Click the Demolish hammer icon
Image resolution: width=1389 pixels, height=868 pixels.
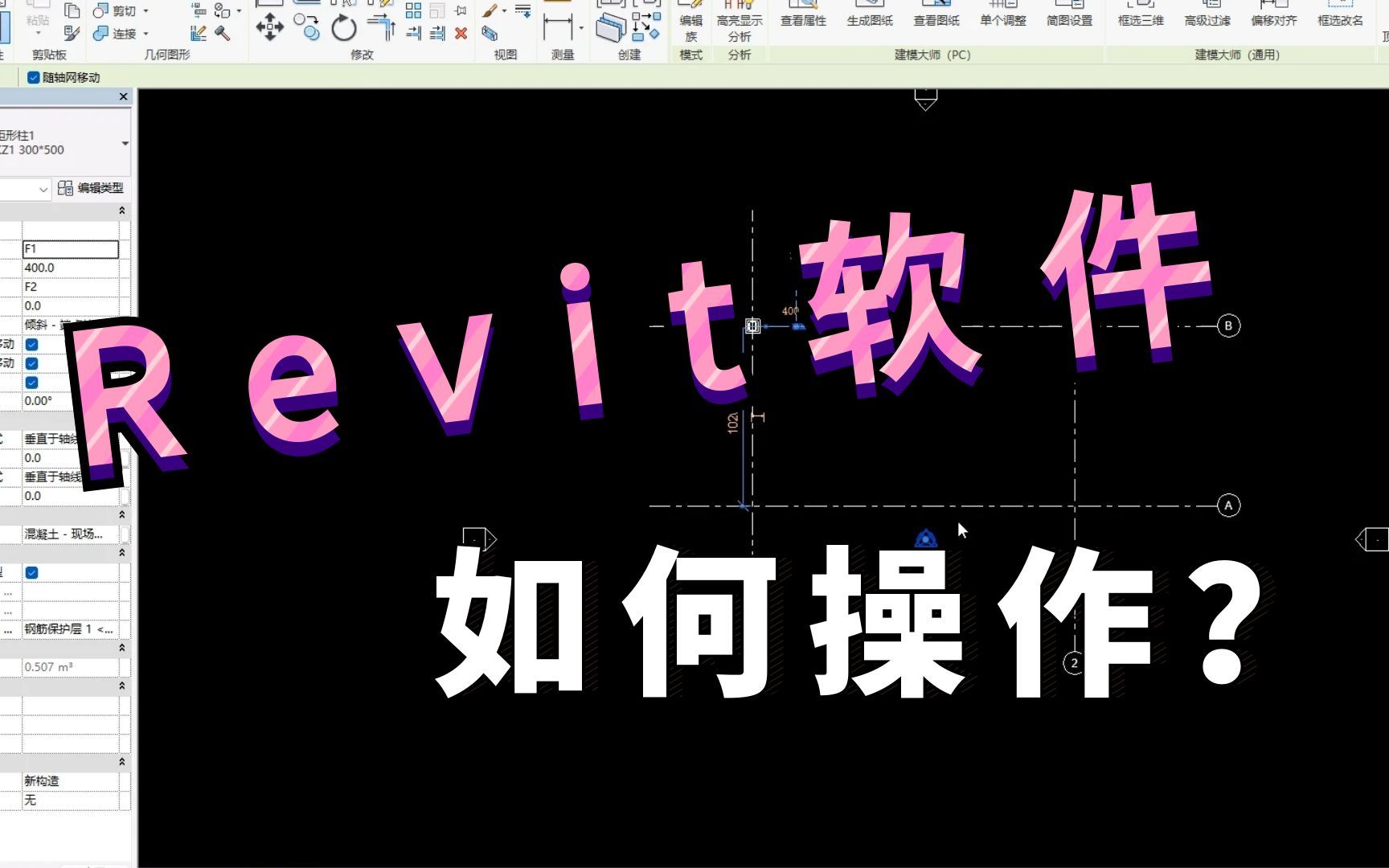223,33
